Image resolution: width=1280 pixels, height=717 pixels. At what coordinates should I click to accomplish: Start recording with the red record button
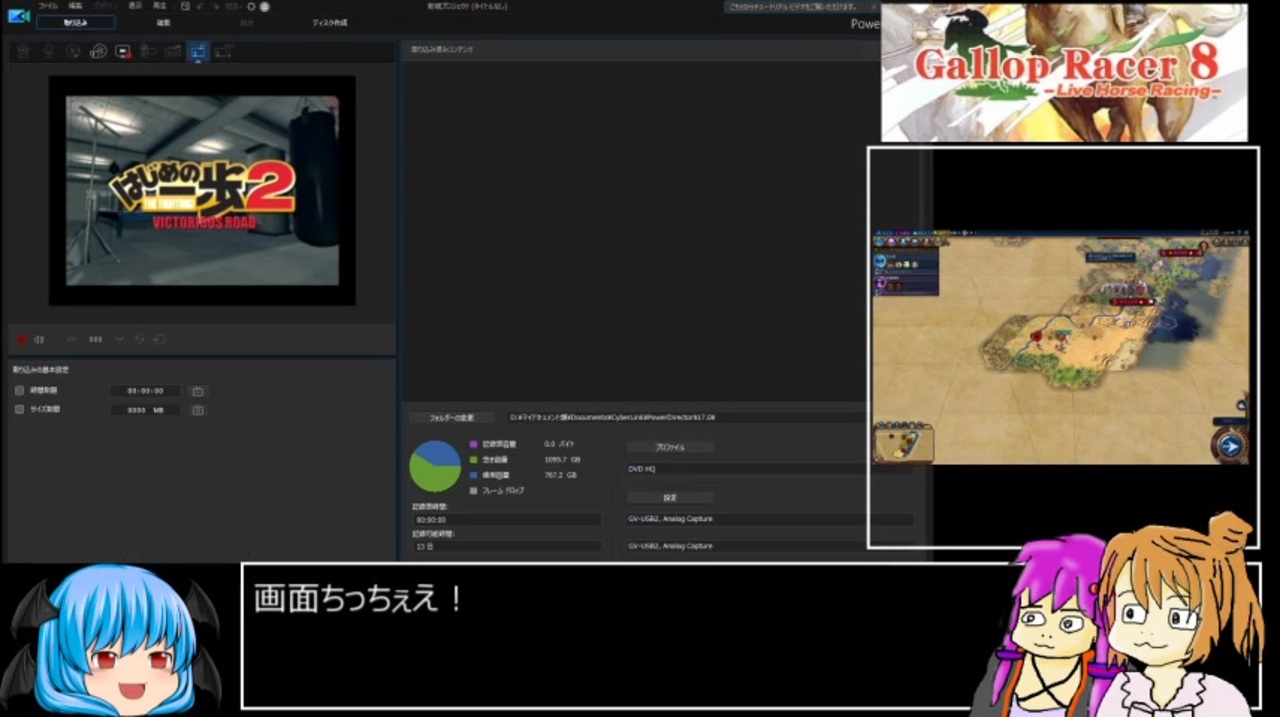click(x=22, y=339)
